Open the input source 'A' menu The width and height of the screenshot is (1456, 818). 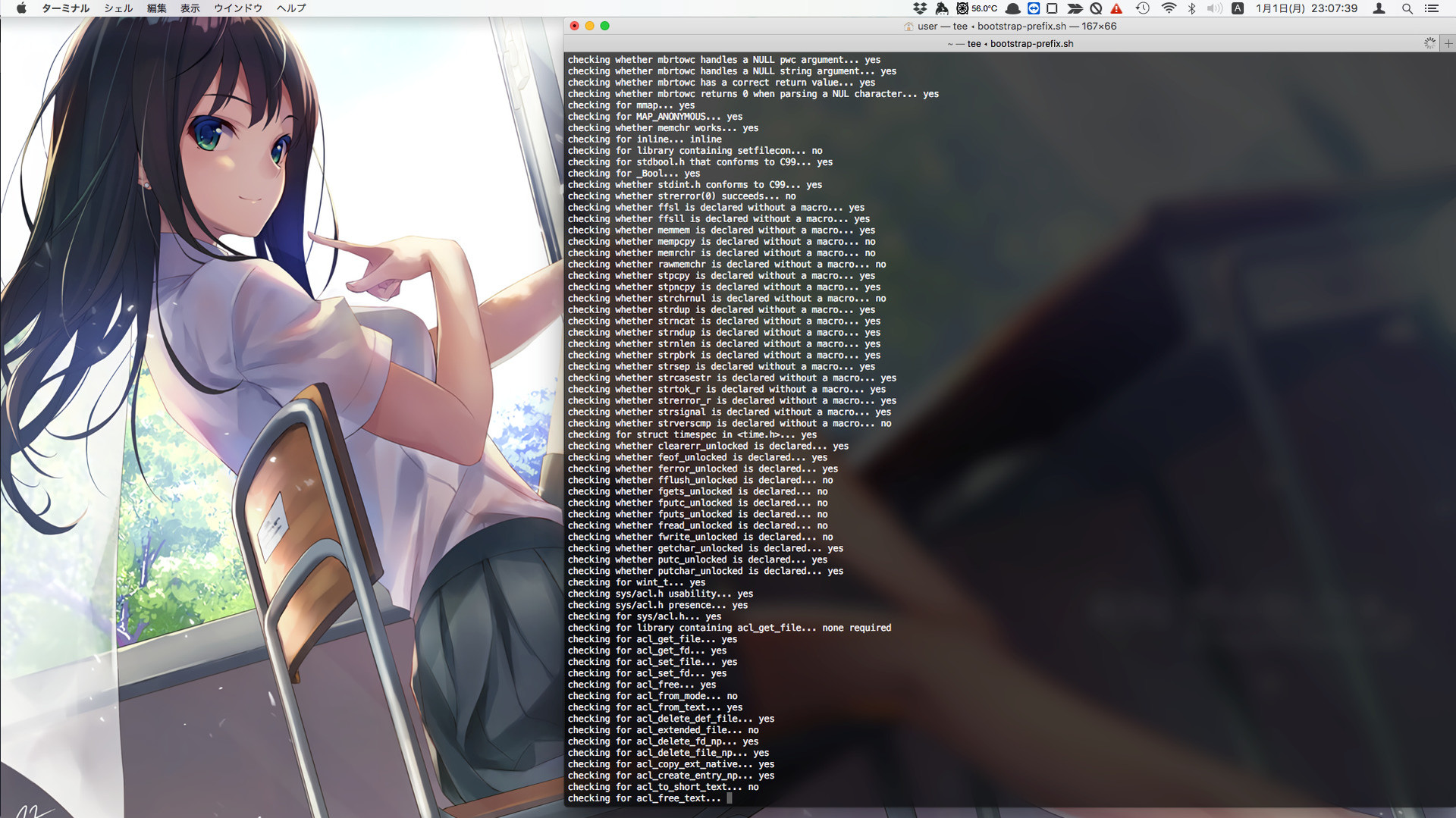point(1238,8)
